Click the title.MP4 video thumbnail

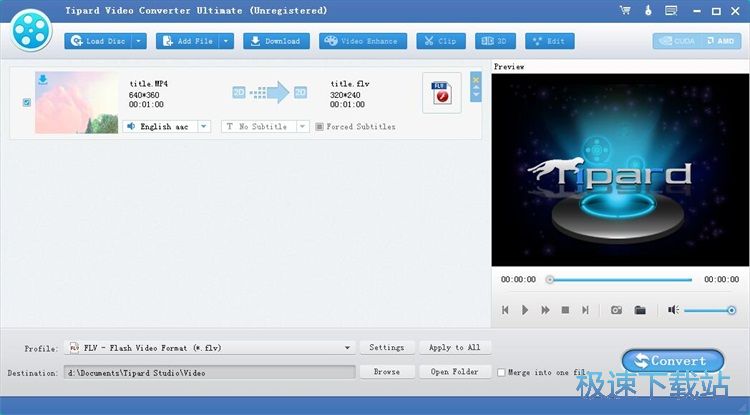coord(77,102)
